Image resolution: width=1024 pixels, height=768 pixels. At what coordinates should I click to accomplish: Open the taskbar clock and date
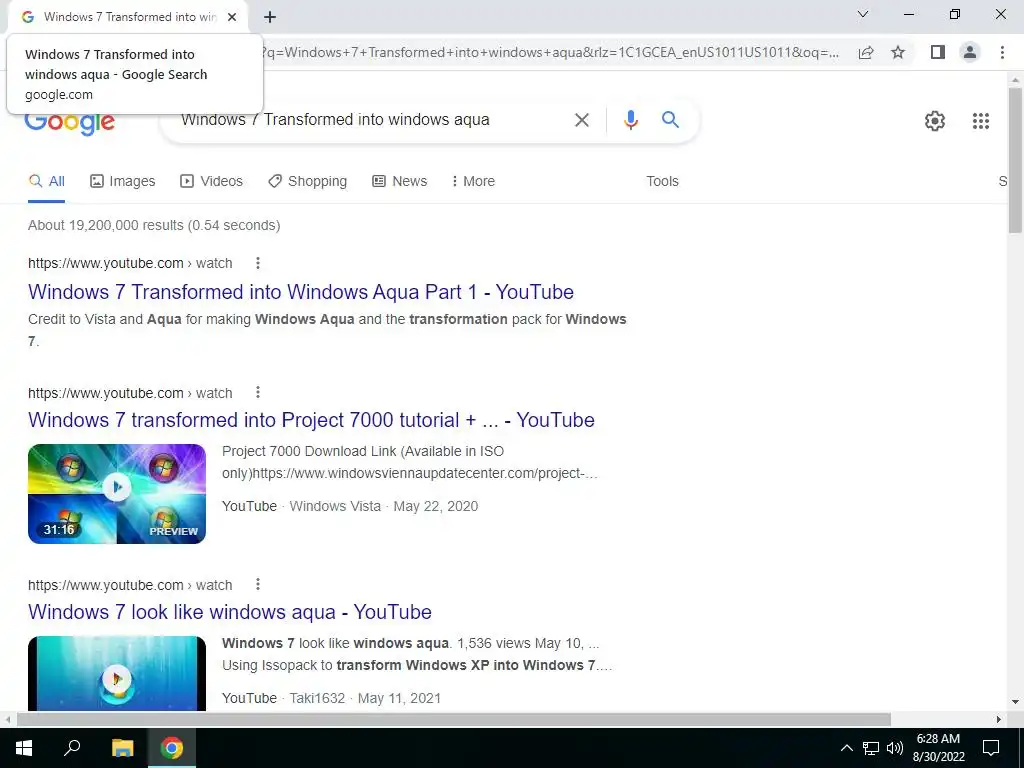(x=938, y=748)
